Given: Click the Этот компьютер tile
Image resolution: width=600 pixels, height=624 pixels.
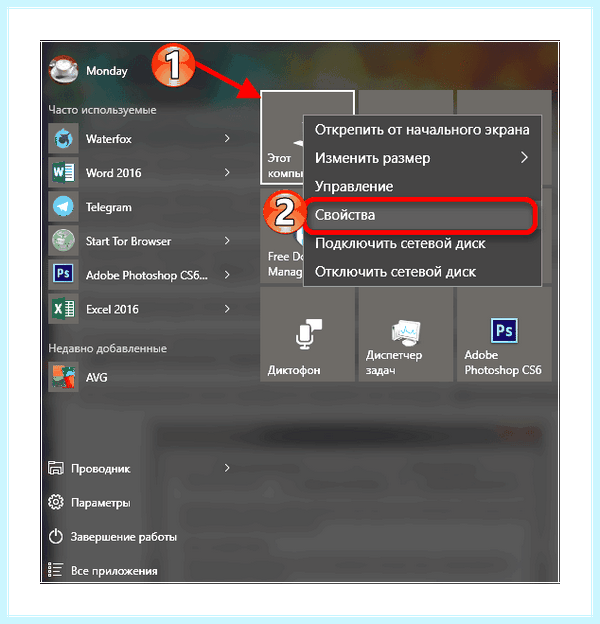Looking at the screenshot, I should tap(282, 137).
